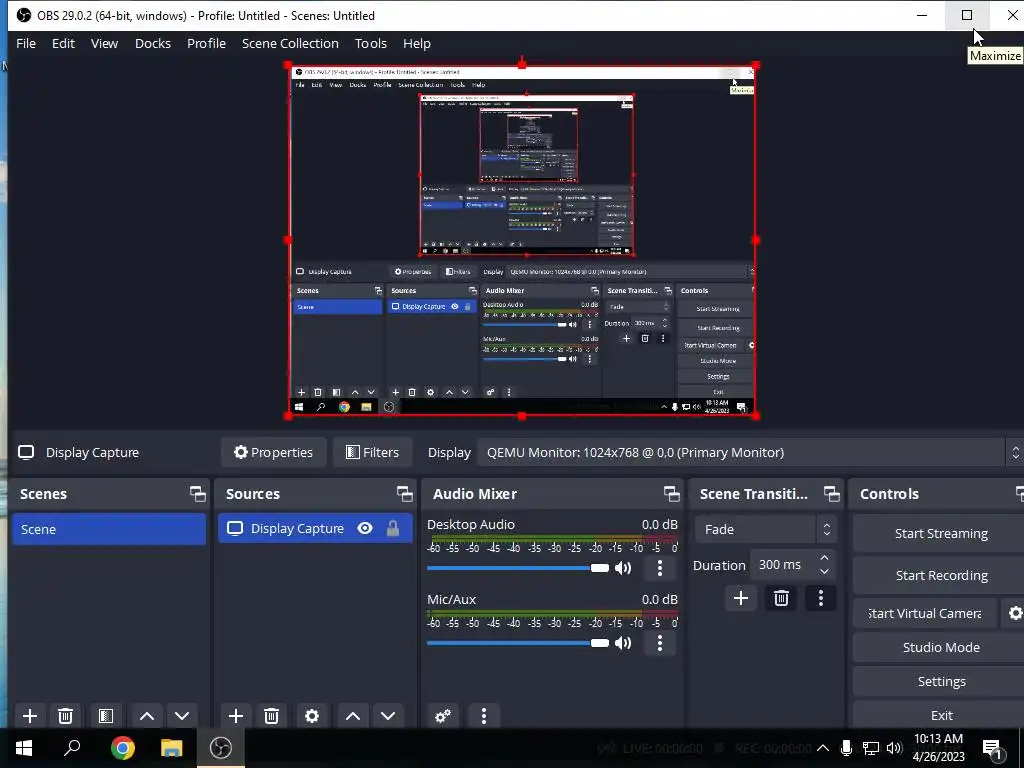
Task: Open Mic/Aux options three-dot menu
Action: coord(660,643)
